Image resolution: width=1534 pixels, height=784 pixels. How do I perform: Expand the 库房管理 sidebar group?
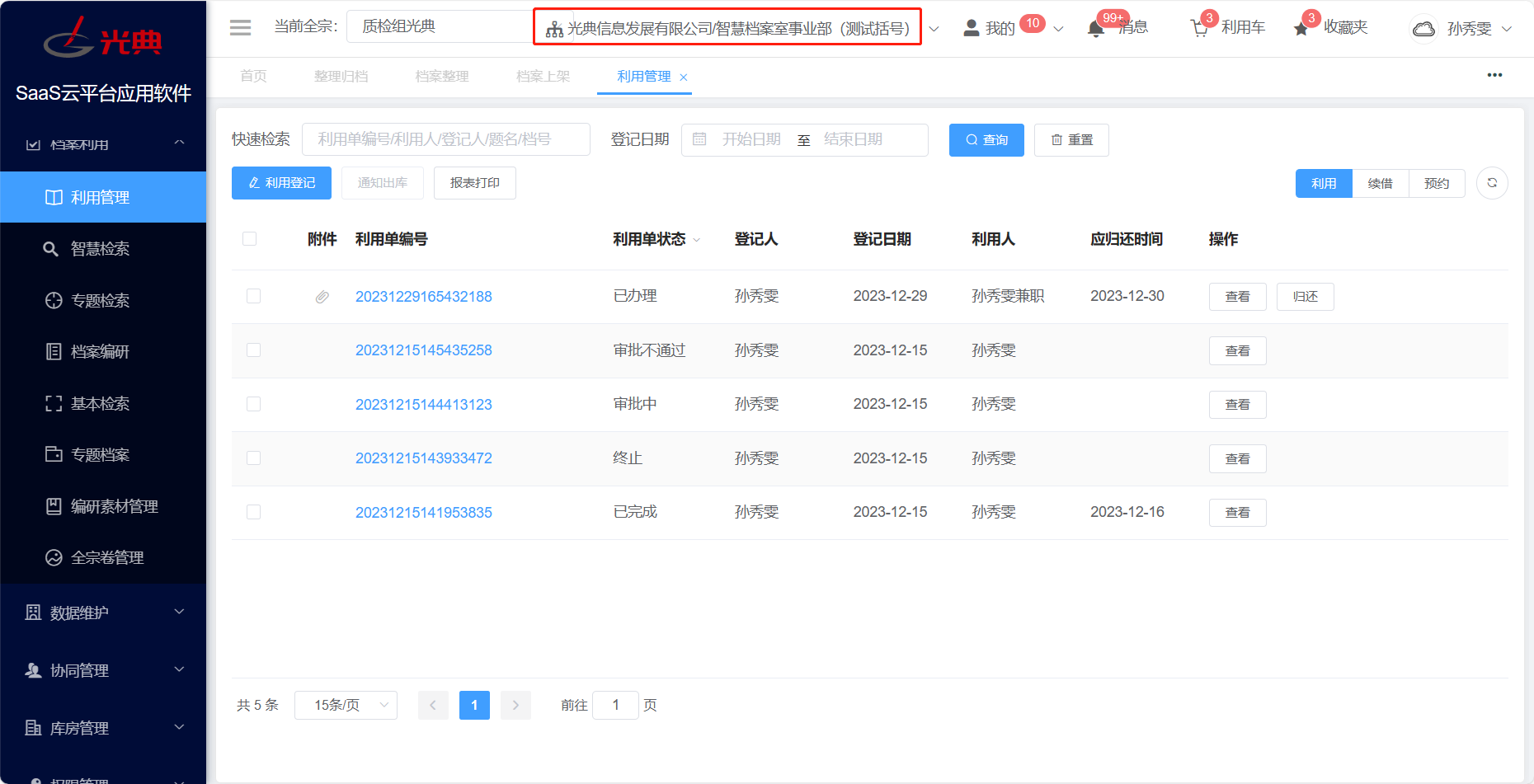point(103,728)
